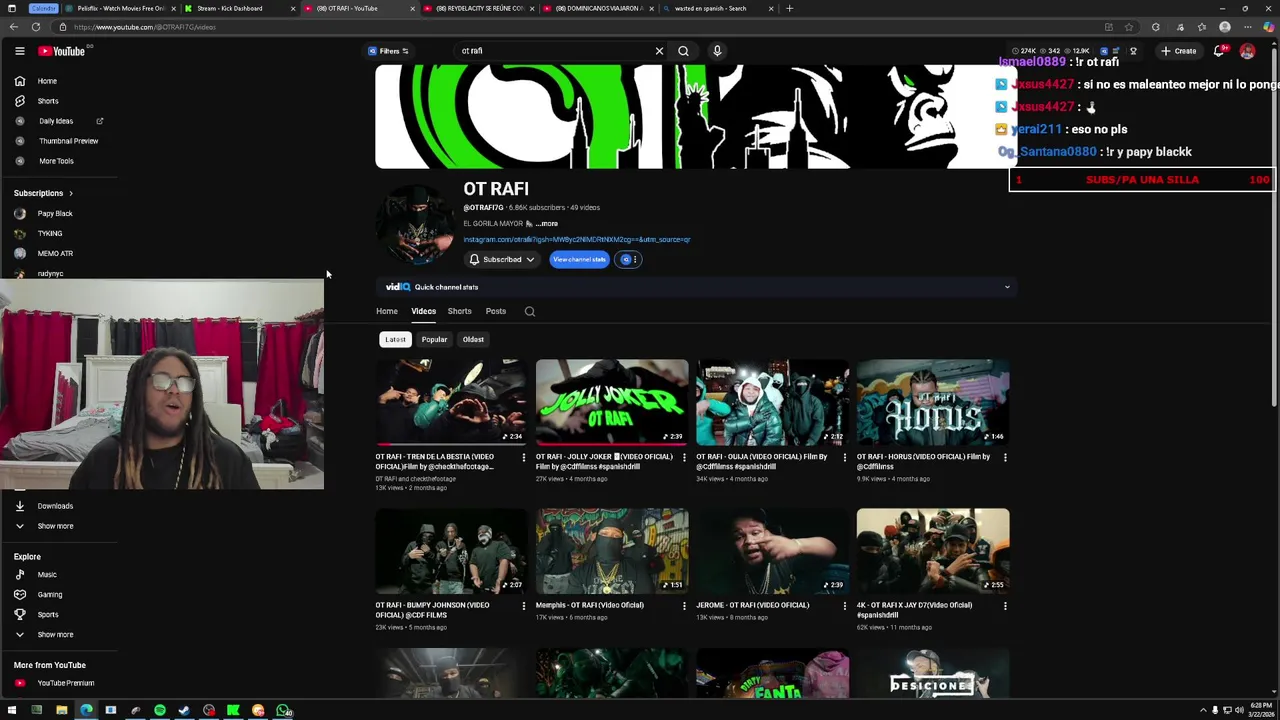1280x720 pixels.
Task: Open options for 4K OT RAFI video
Action: point(1005,605)
